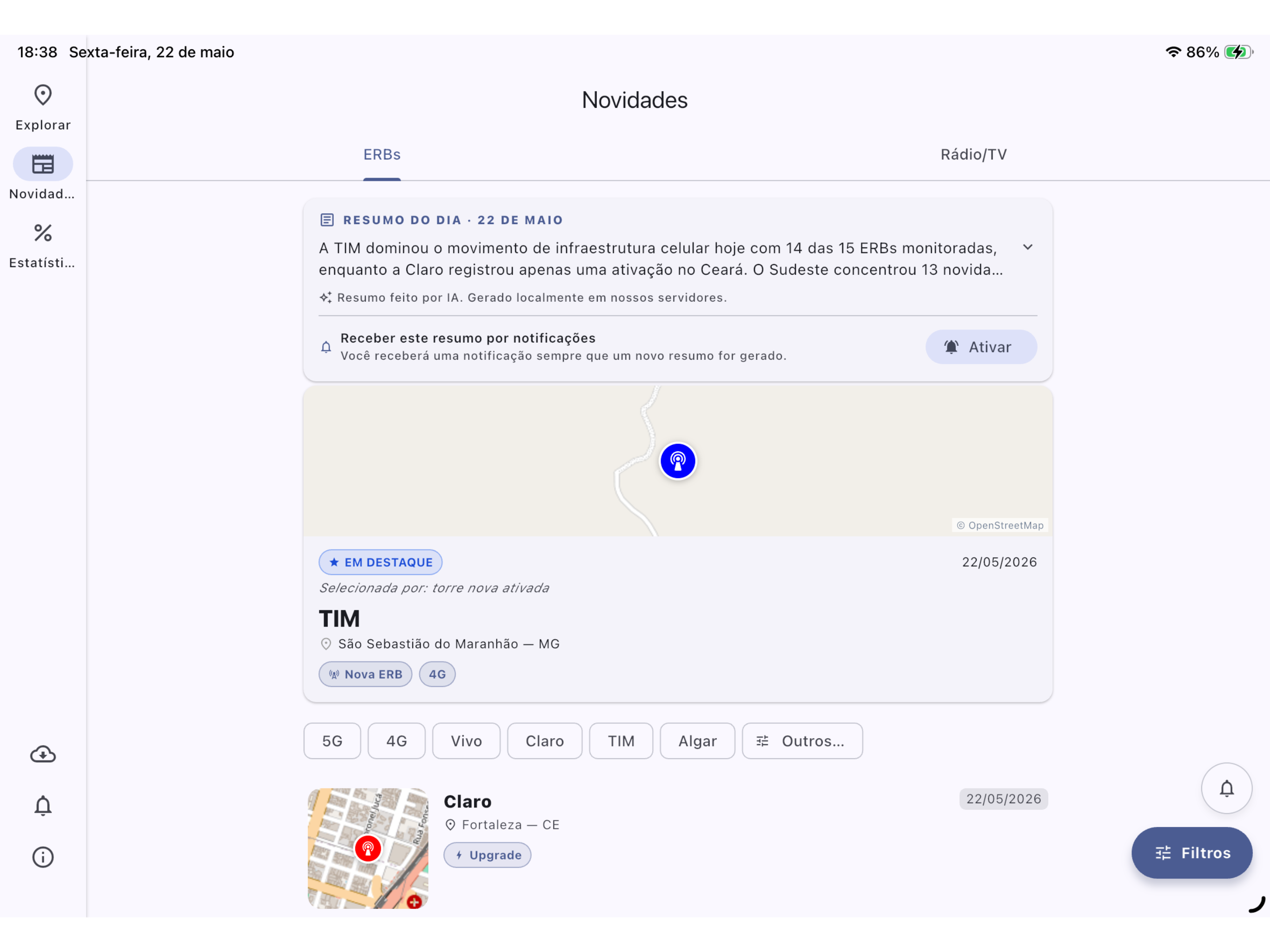The width and height of the screenshot is (1270, 952).
Task: Click the TIM operator heading
Action: pyautogui.click(x=339, y=619)
